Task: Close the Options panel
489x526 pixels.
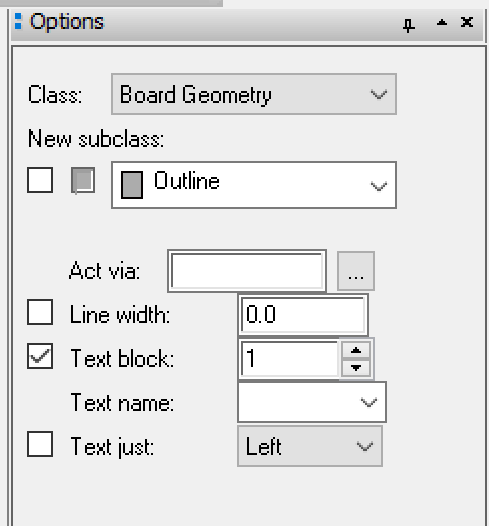Action: point(467,22)
